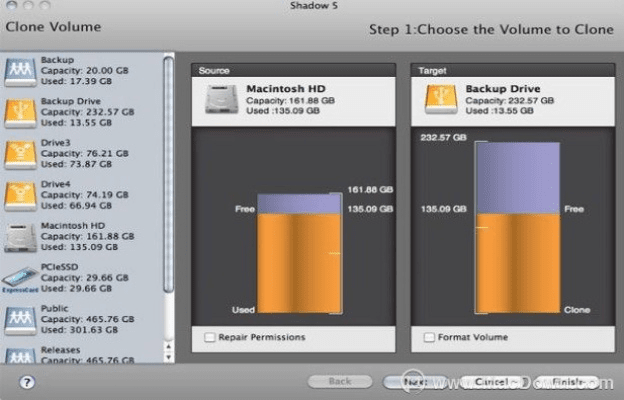Screen dimensions: 624x400
Task: Select the Backup volume network icon
Action: coord(21,69)
